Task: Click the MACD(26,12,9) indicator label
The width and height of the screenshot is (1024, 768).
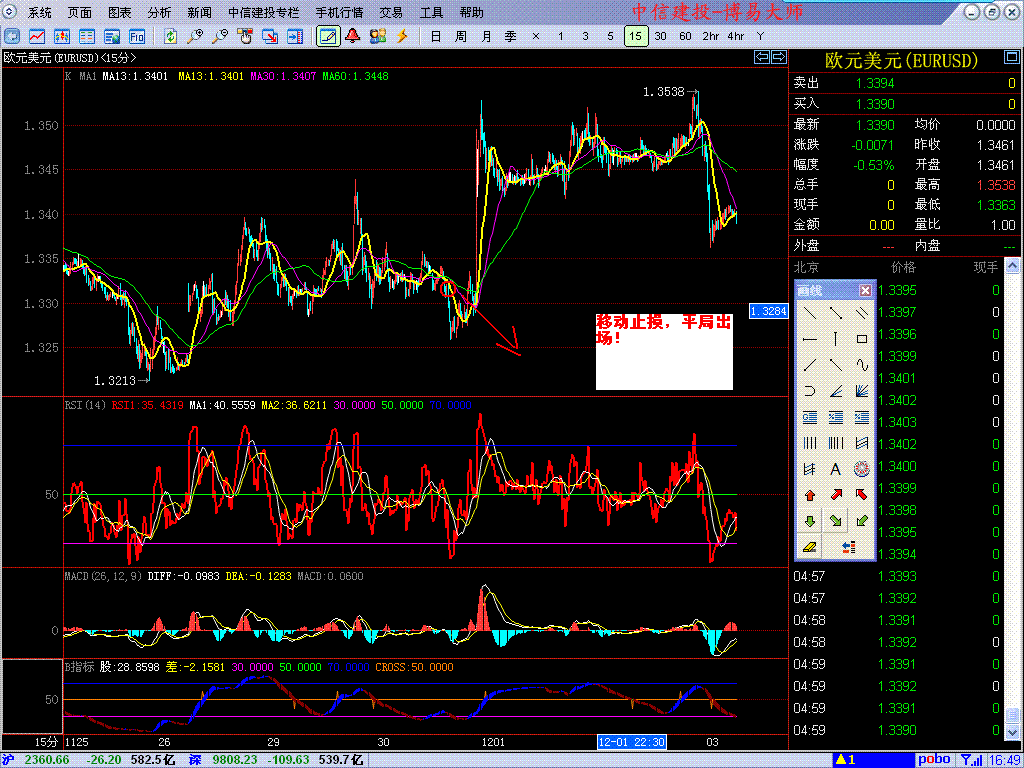Action: click(103, 577)
